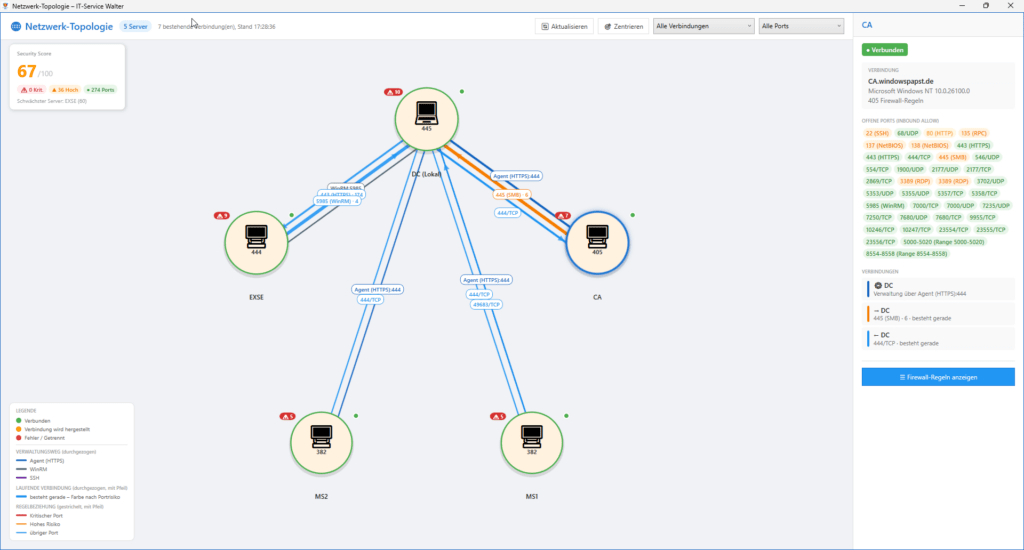Screen dimensions: 1024x550
Task: Open DC 445 (SMB) besteht gerade entry
Action: coord(940,314)
